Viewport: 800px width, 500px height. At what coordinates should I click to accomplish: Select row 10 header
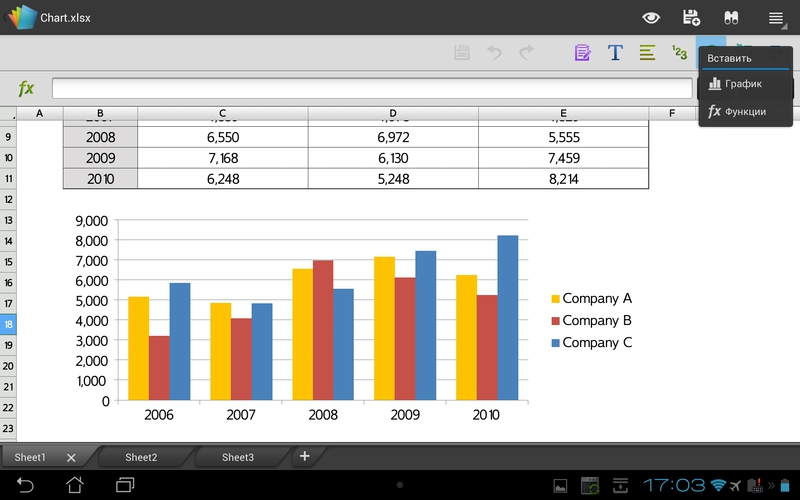8,158
